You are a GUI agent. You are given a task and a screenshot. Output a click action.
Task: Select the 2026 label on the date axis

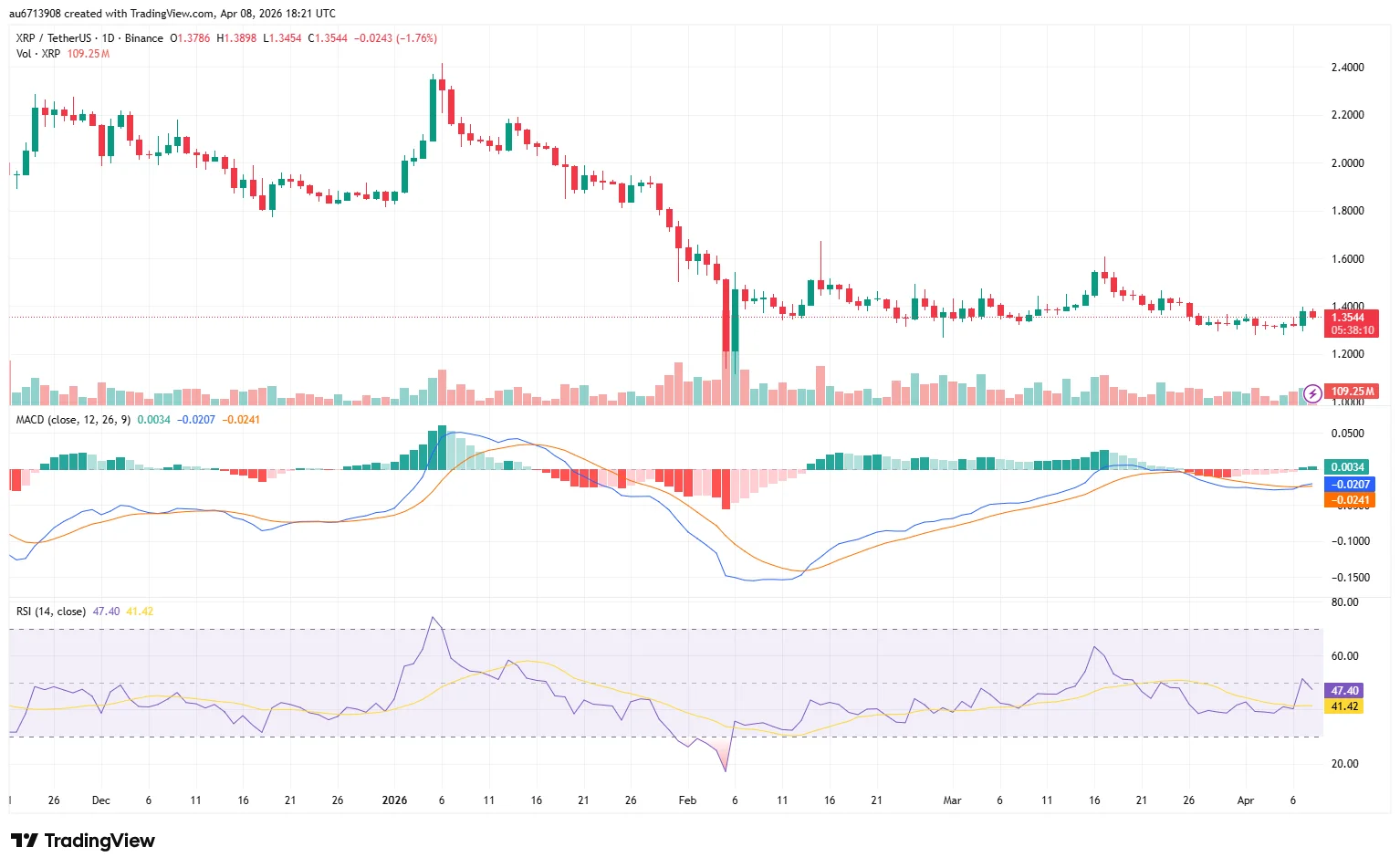[394, 800]
